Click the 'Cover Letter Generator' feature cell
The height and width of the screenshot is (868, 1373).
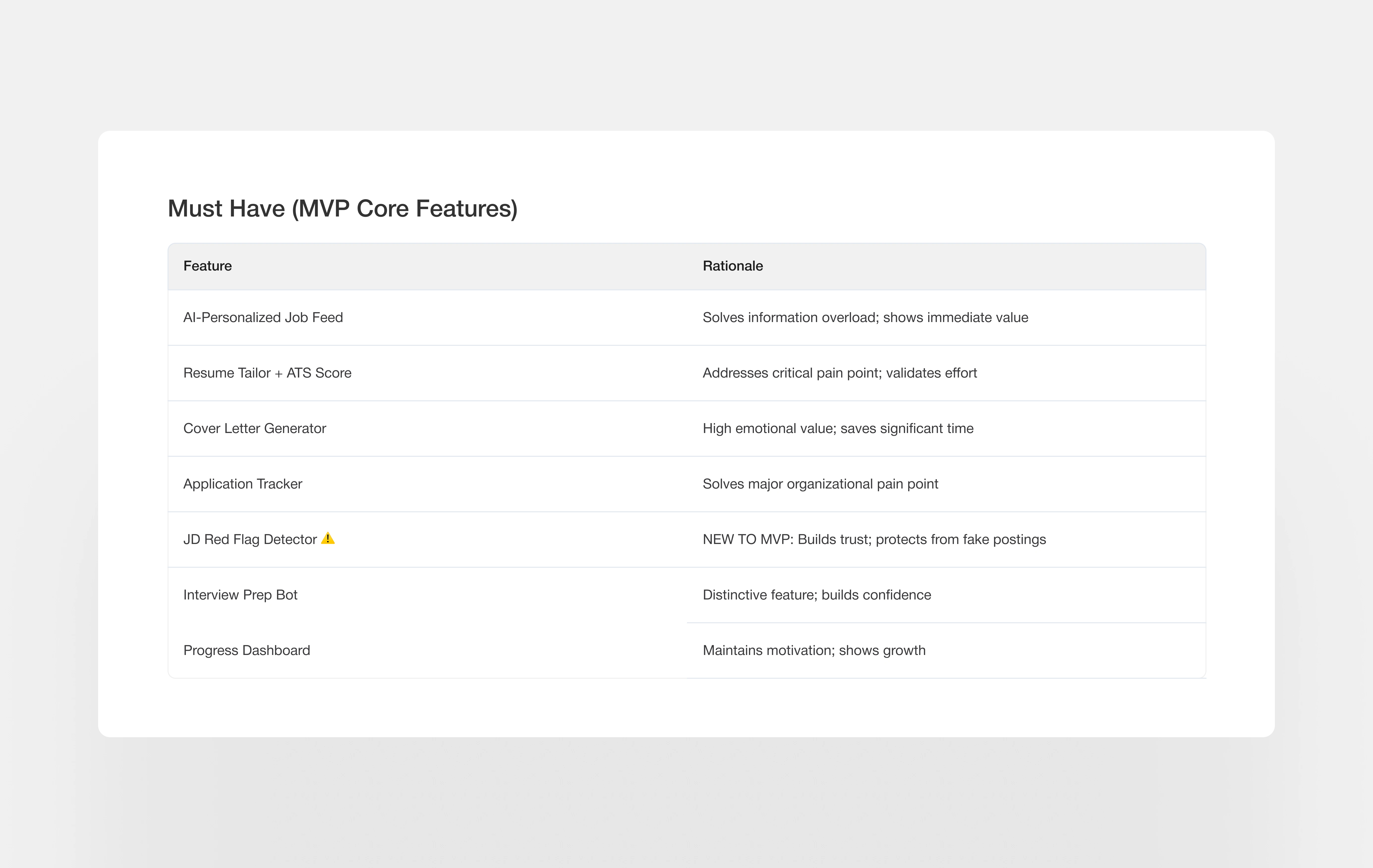coord(254,429)
